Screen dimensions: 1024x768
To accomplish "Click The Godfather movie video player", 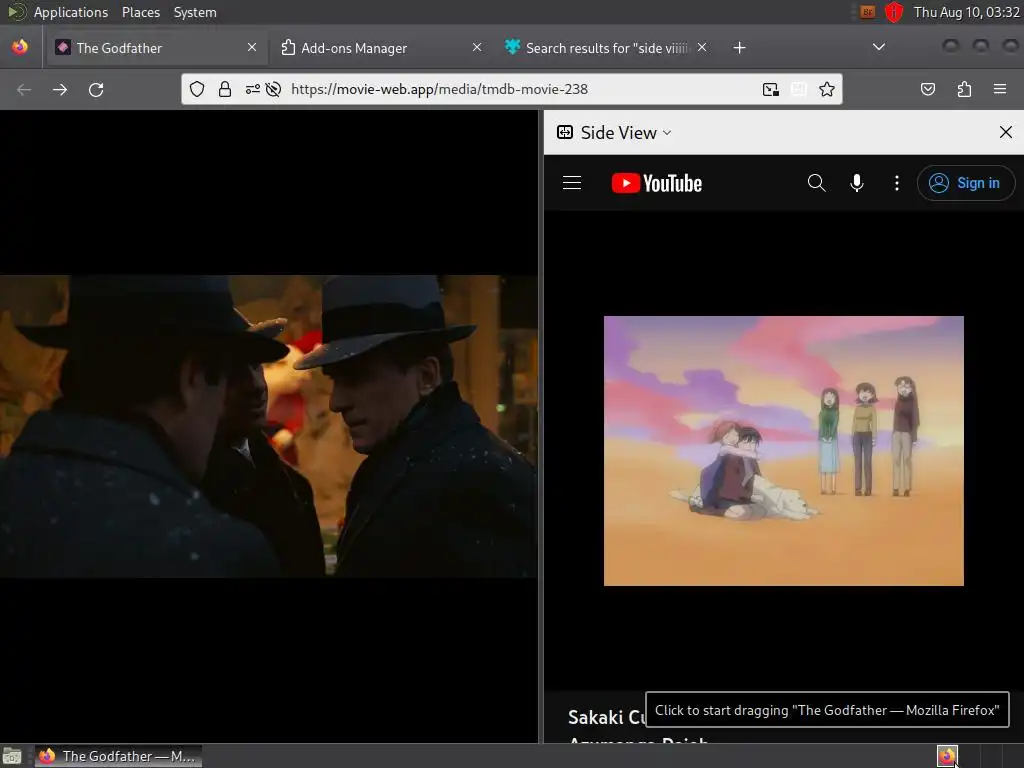I will pyautogui.click(x=269, y=426).
